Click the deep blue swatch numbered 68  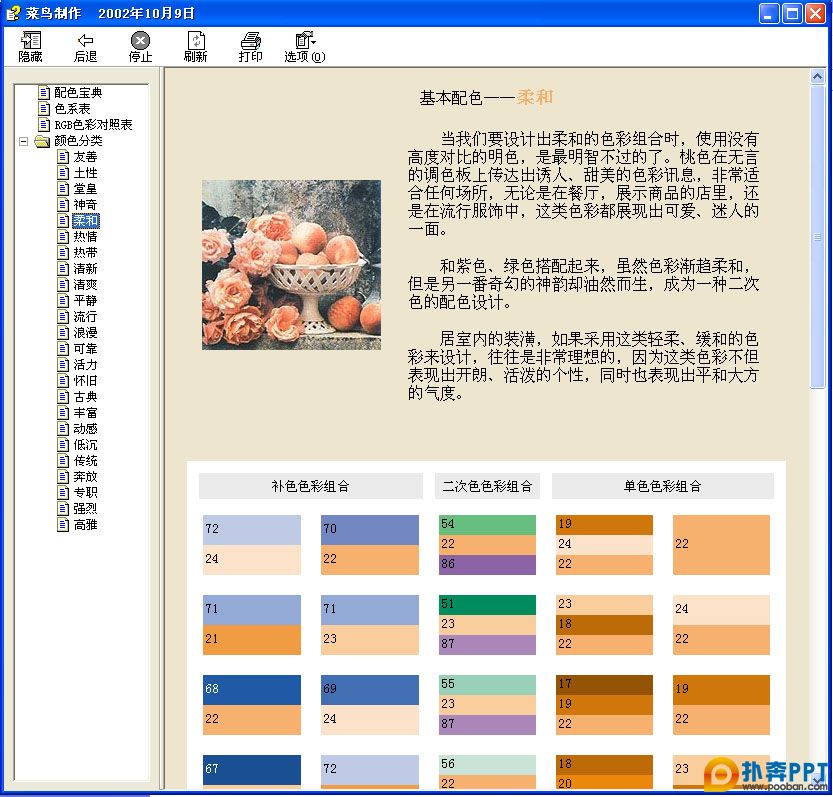coord(252,690)
